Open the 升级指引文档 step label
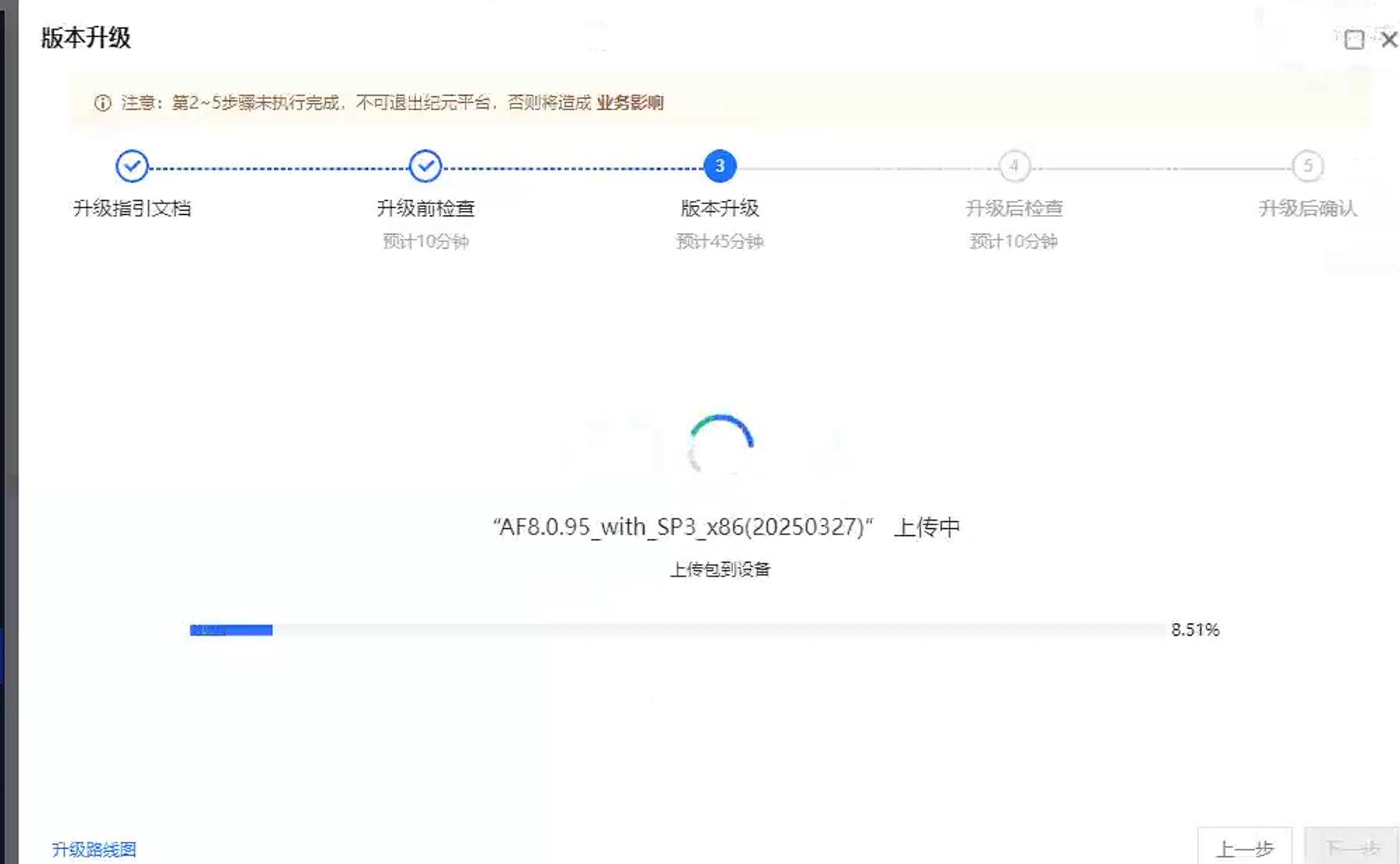 click(132, 209)
